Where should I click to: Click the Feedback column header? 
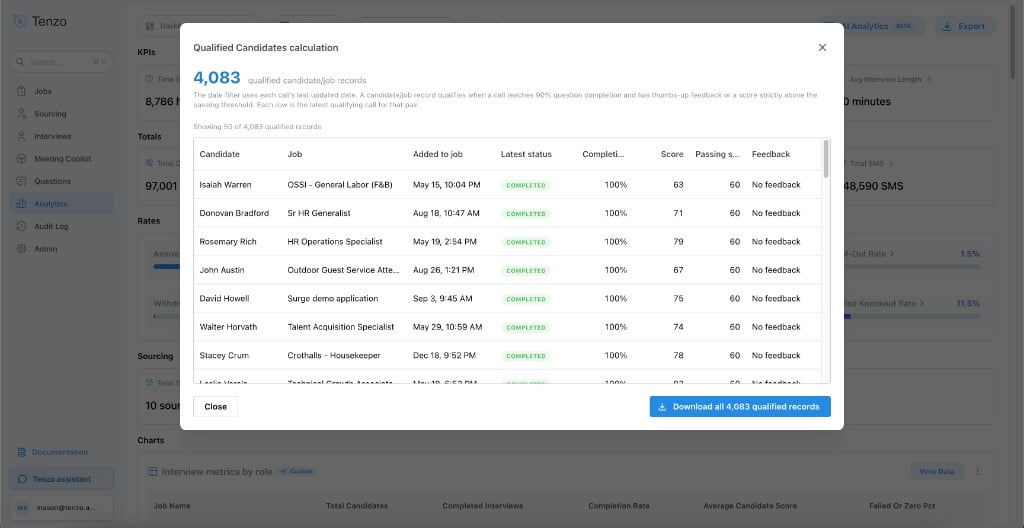[x=771, y=154]
